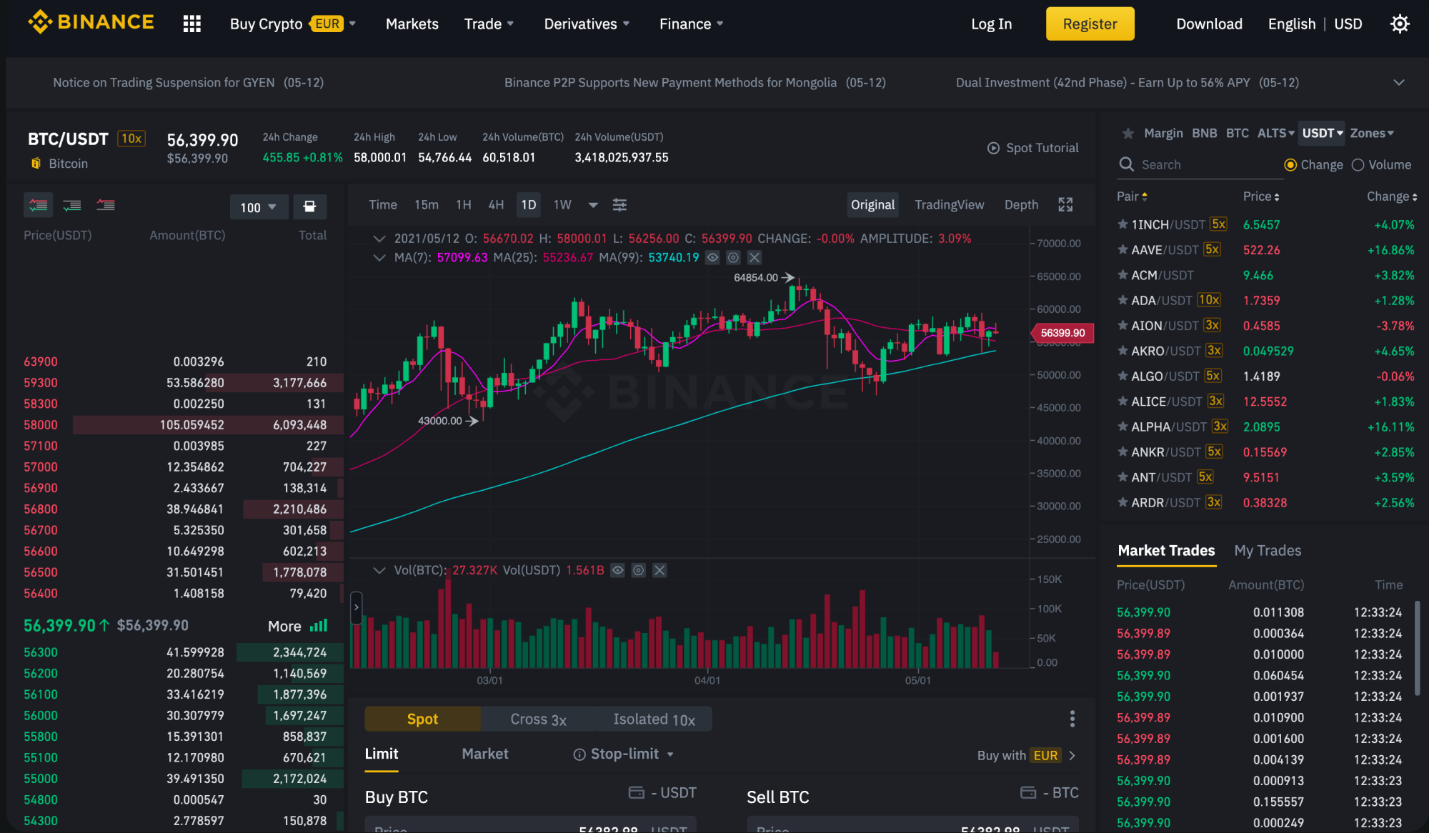
Task: Open the AAVE/USDT row
Action: [1265, 250]
